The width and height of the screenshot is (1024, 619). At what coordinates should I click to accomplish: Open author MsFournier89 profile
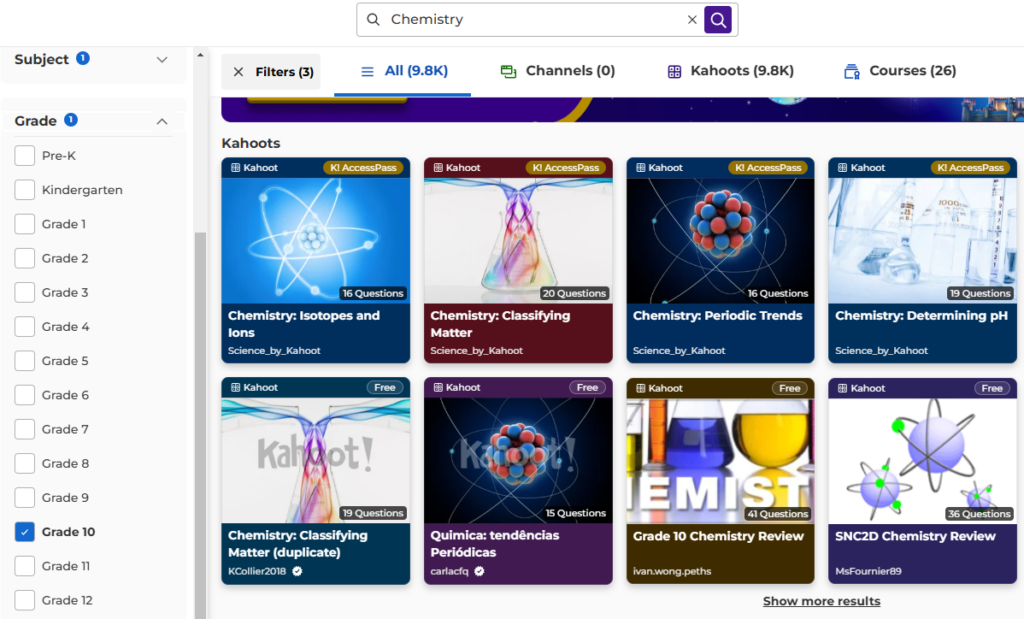click(869, 571)
